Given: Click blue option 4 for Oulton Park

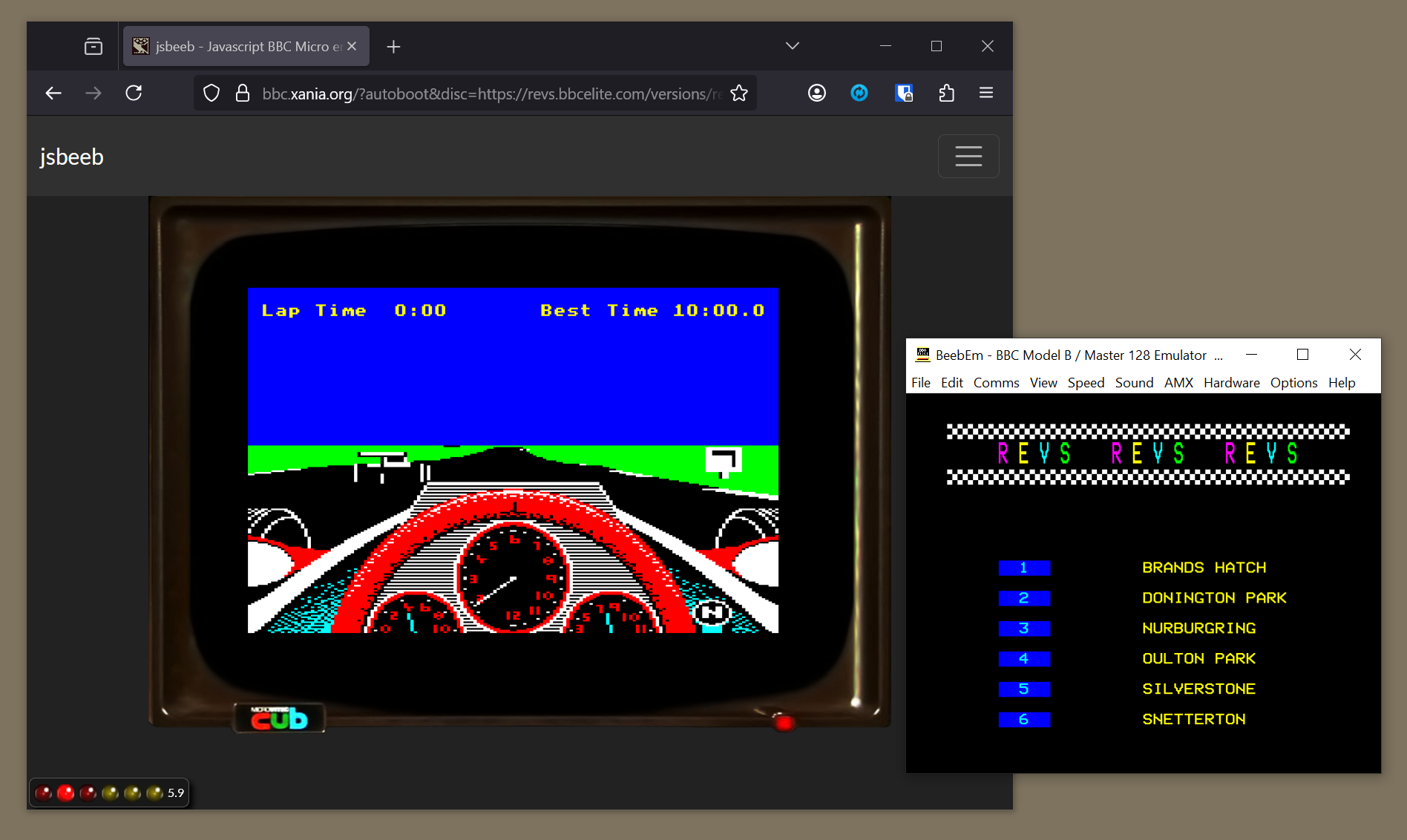Looking at the screenshot, I should [1024, 659].
